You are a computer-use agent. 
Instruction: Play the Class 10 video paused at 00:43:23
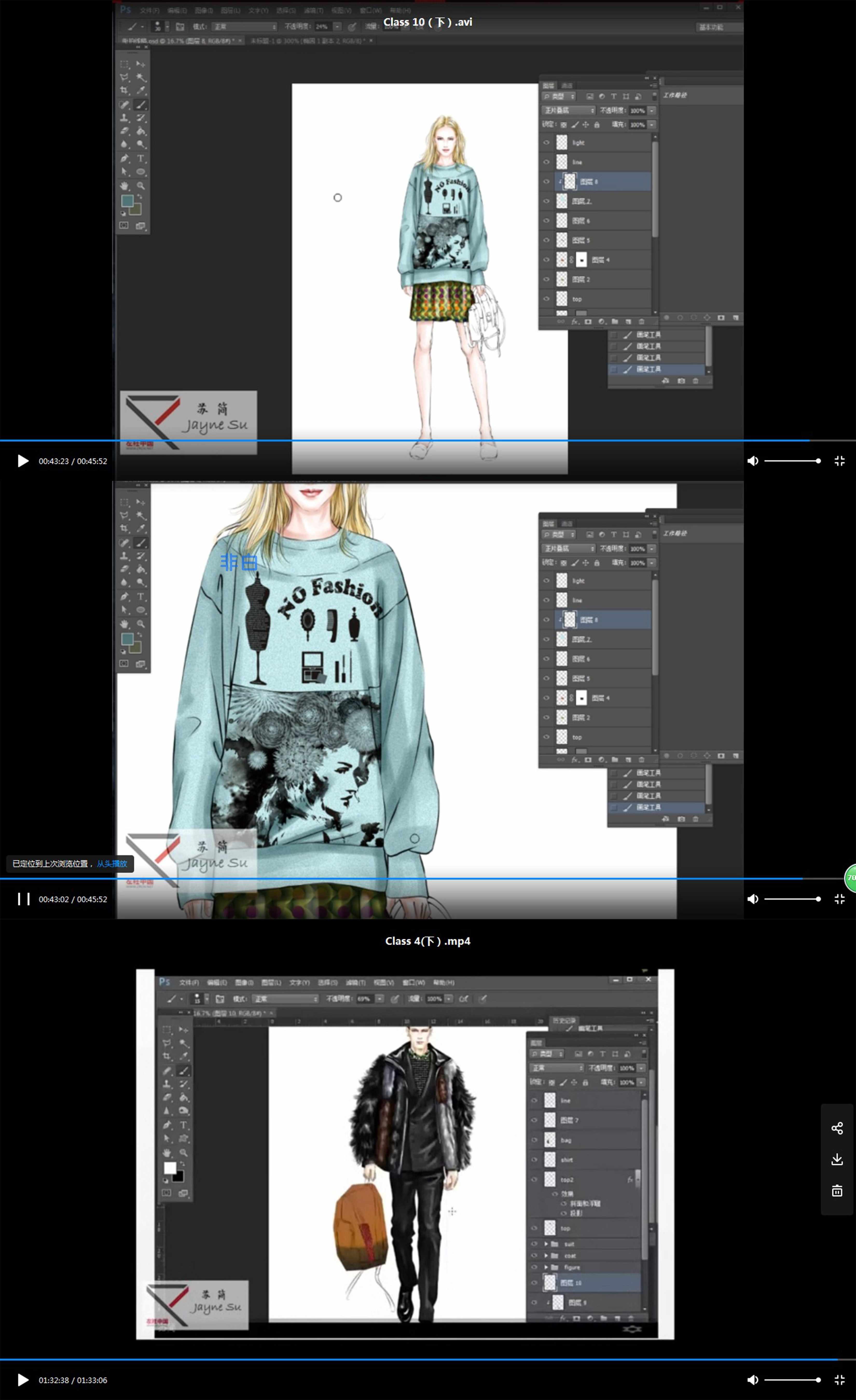(23, 461)
